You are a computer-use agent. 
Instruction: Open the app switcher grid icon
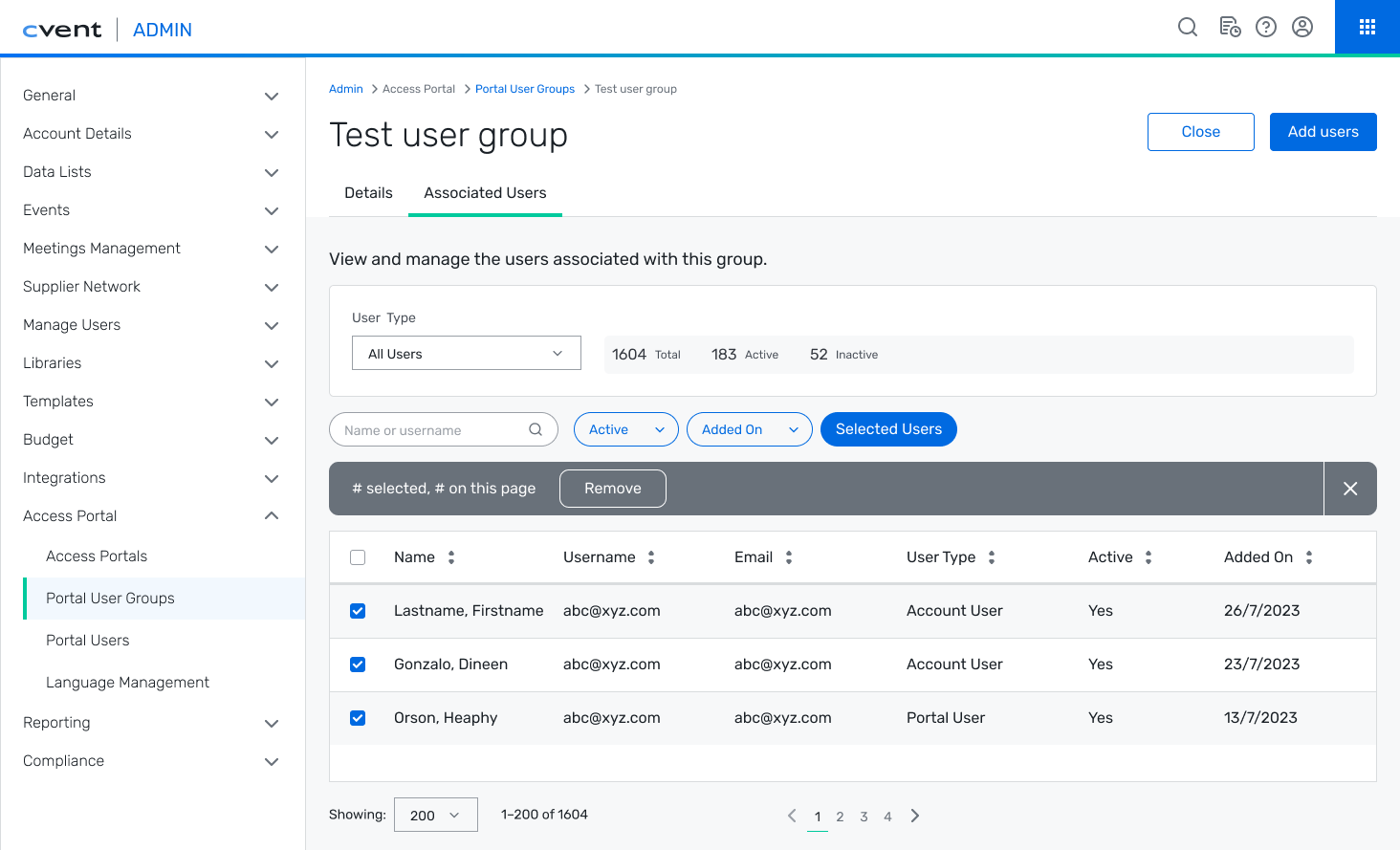(x=1367, y=27)
